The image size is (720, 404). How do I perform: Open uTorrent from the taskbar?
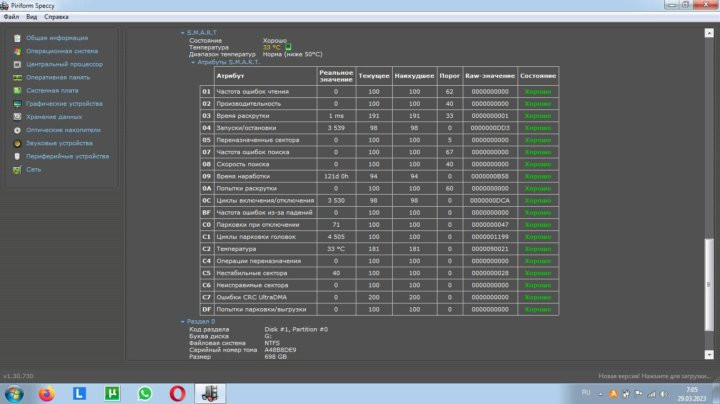pyautogui.click(x=112, y=393)
